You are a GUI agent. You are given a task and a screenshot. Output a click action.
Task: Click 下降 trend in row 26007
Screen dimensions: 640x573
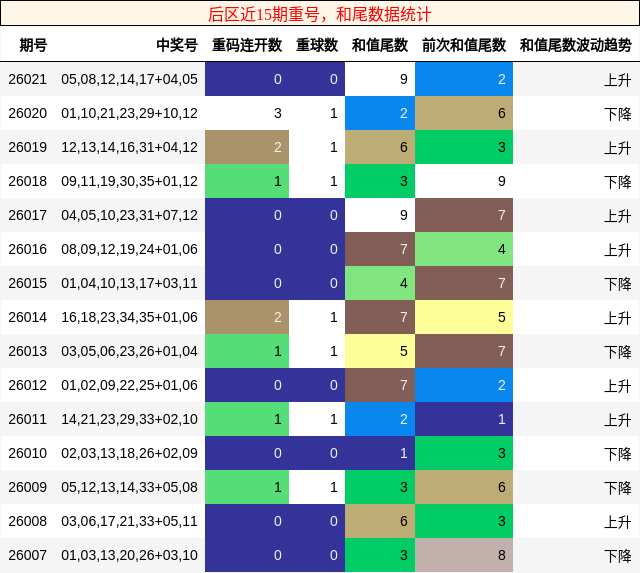tap(618, 555)
